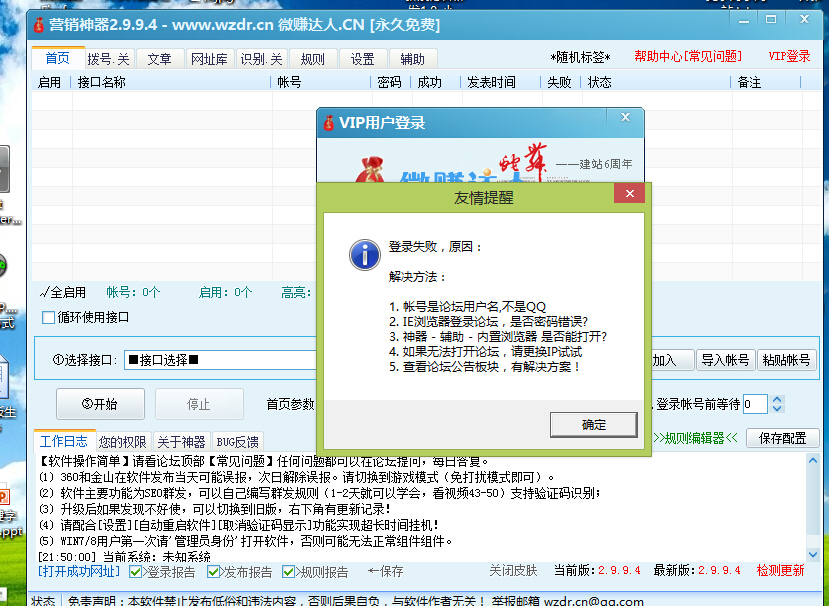The height and width of the screenshot is (606, 829).
Task: Select the 您的权限 log tab
Action: click(122, 441)
